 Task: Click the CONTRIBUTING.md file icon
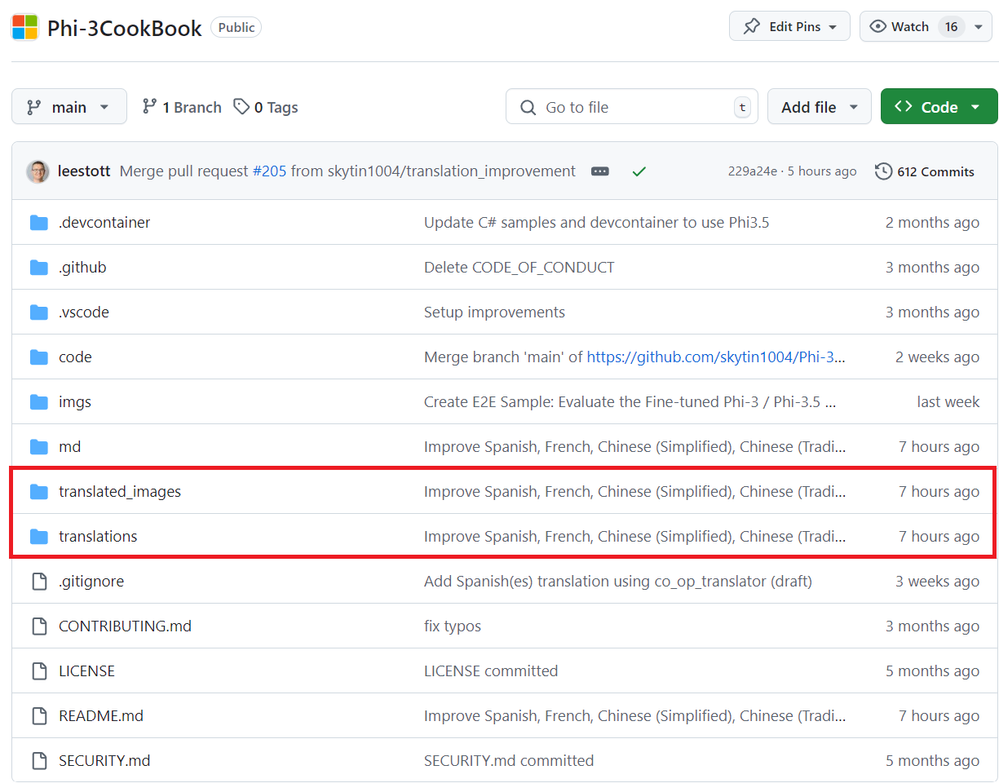[40, 626]
